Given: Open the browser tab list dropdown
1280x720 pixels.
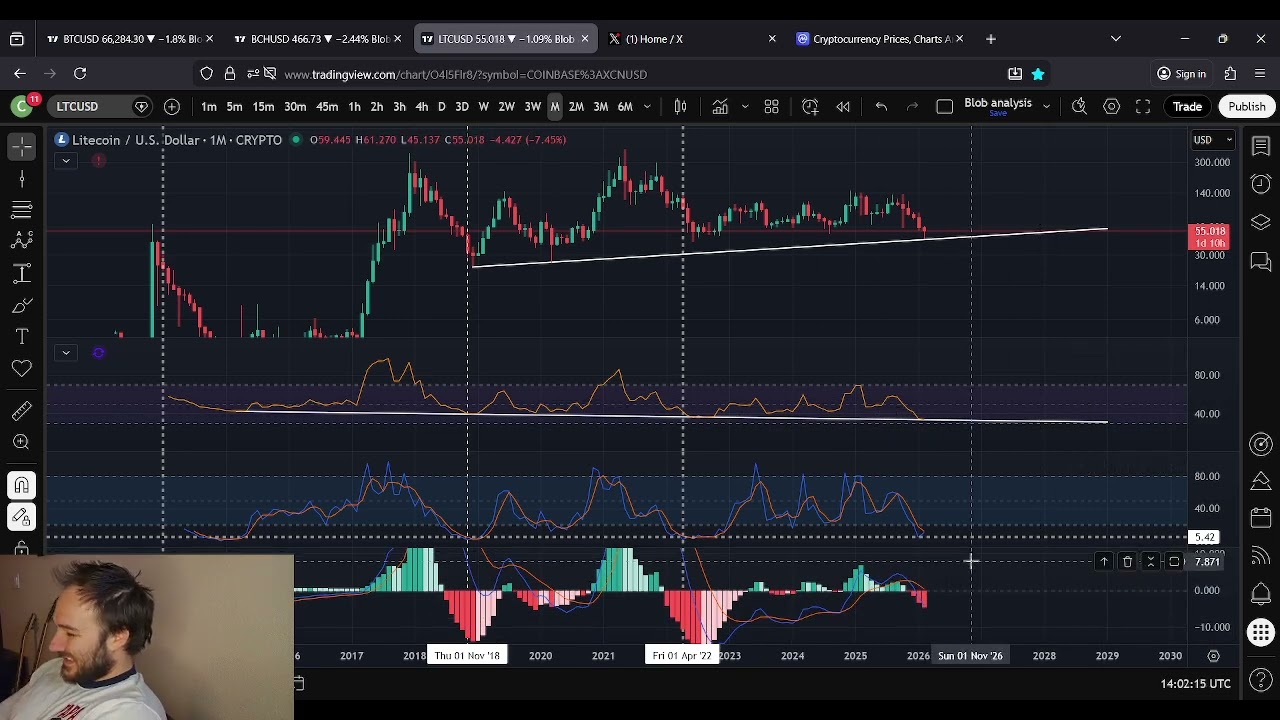Looking at the screenshot, I should pos(1116,39).
